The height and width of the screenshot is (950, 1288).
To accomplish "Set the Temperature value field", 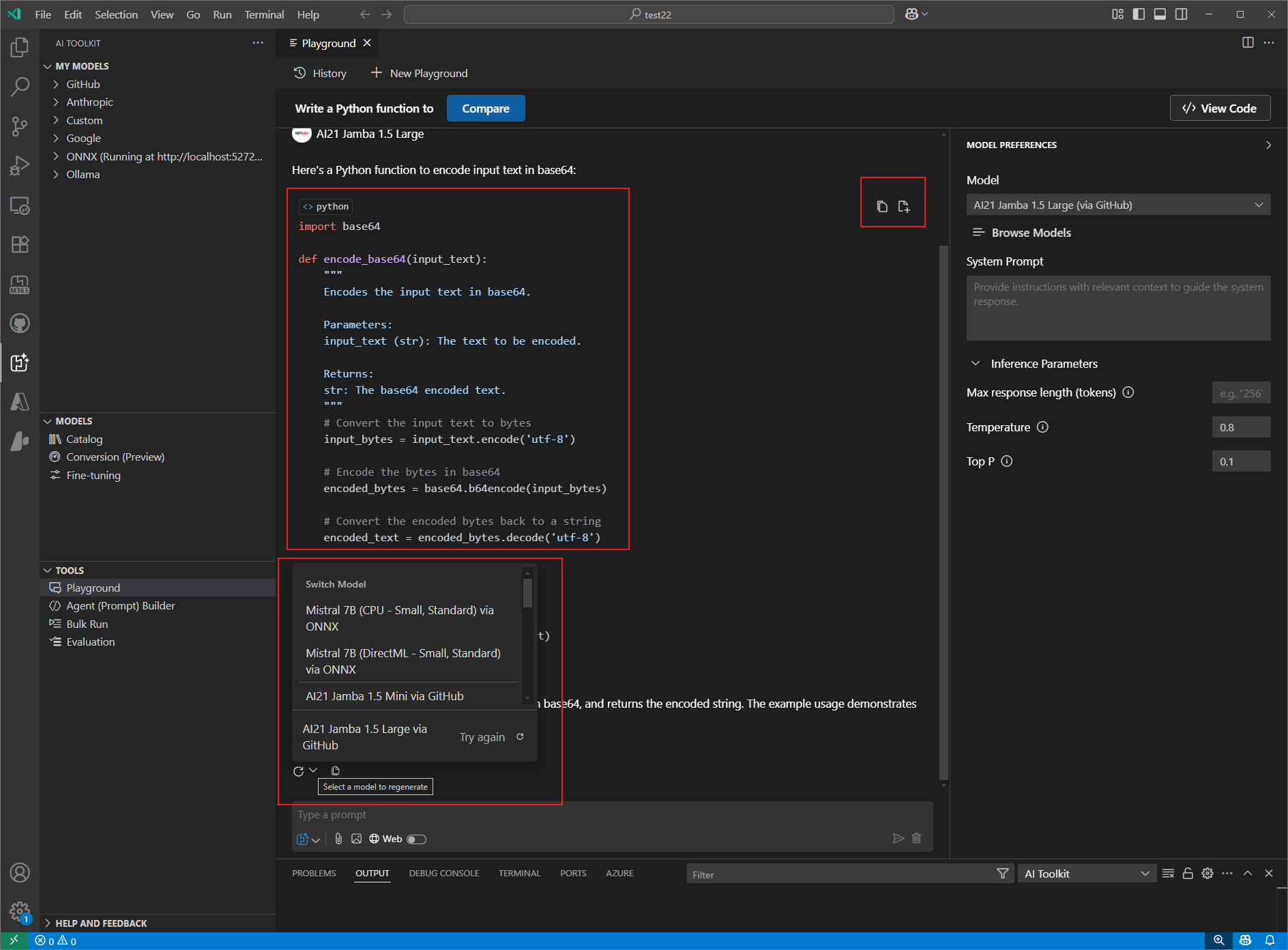I will [x=1241, y=427].
